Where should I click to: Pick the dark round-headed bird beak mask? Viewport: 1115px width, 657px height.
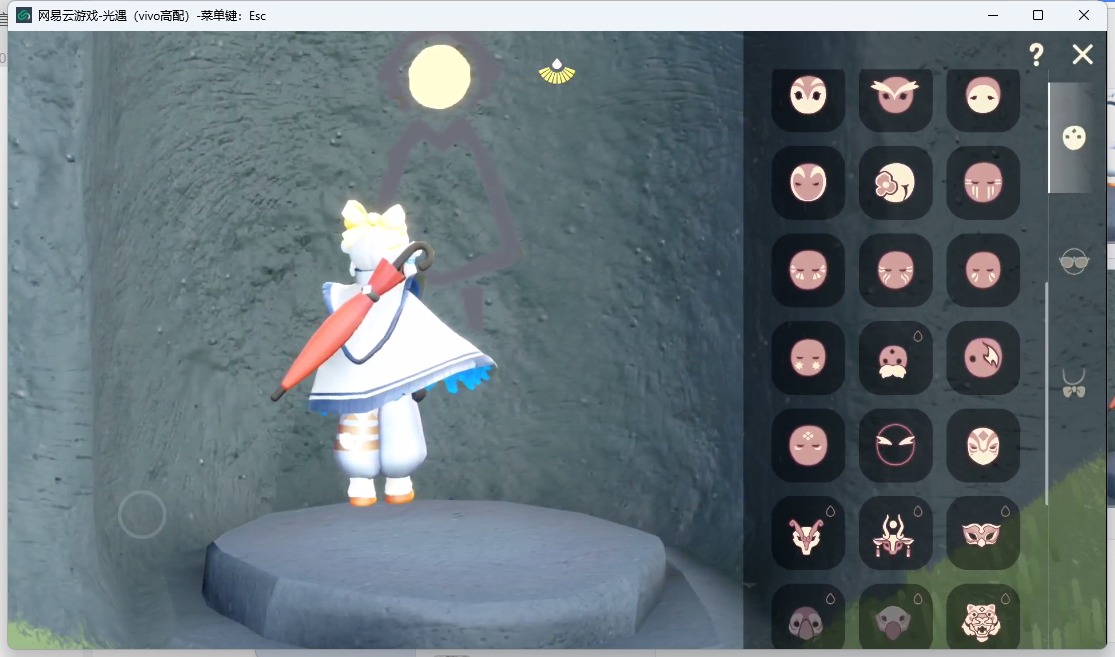click(x=809, y=616)
